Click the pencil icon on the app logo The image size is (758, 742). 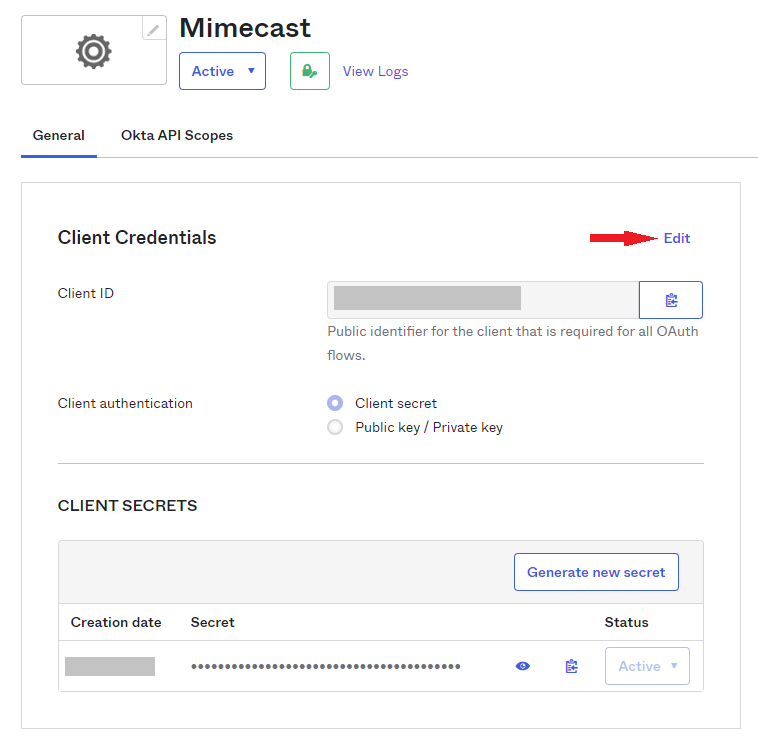pyautogui.click(x=153, y=30)
